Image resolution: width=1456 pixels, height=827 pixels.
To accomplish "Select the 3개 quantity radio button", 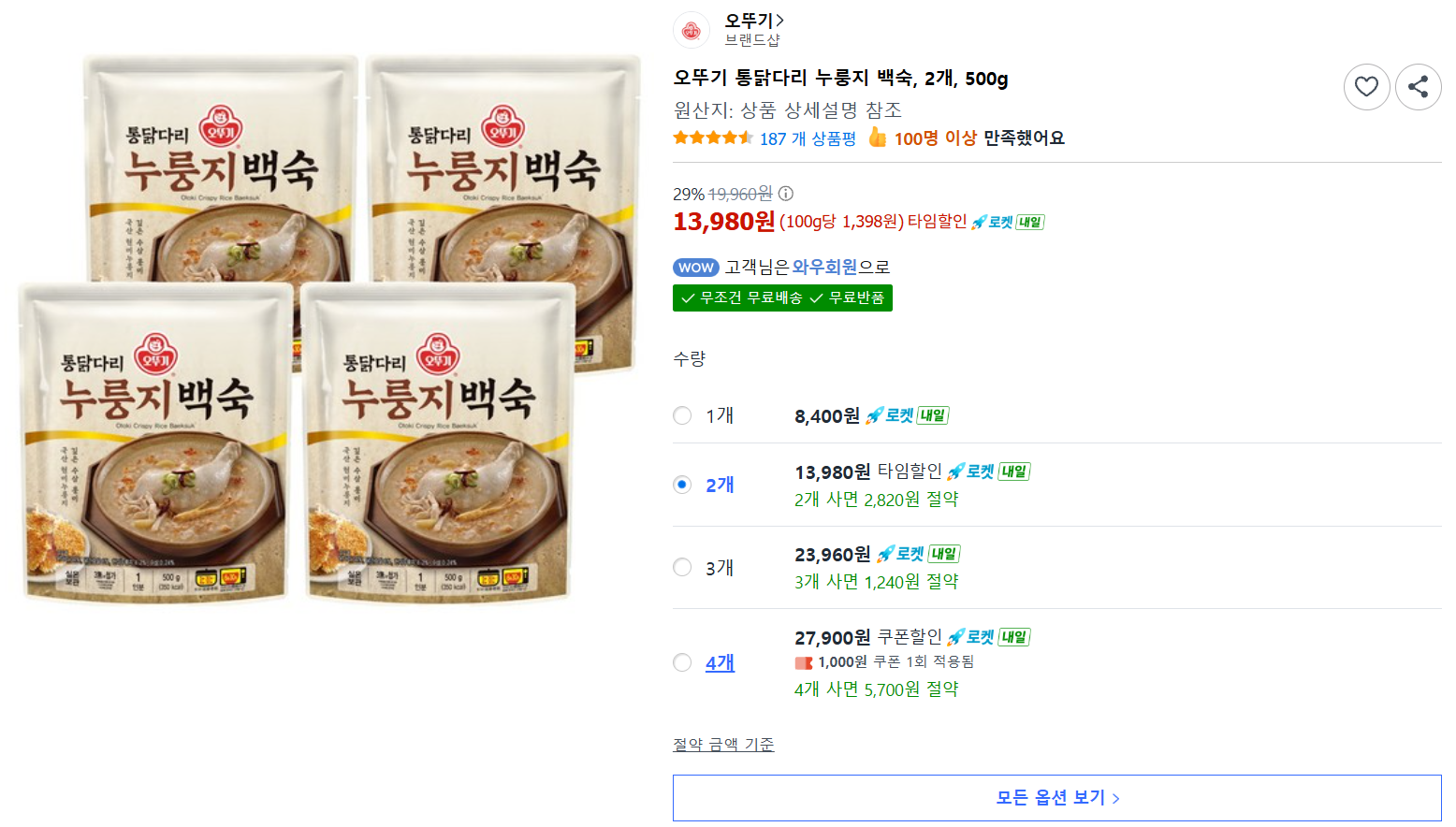I will coord(682,567).
